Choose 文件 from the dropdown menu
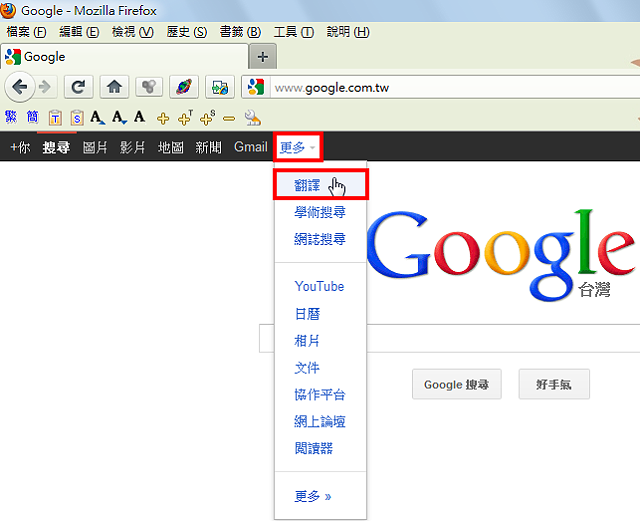Screen dimensions: 640x521 (x=307, y=367)
